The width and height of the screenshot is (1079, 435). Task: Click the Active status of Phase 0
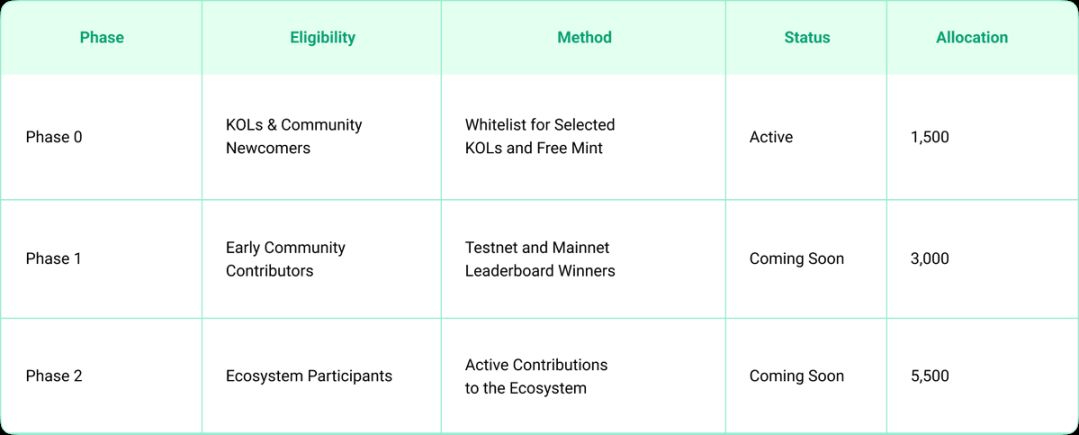[x=771, y=137]
